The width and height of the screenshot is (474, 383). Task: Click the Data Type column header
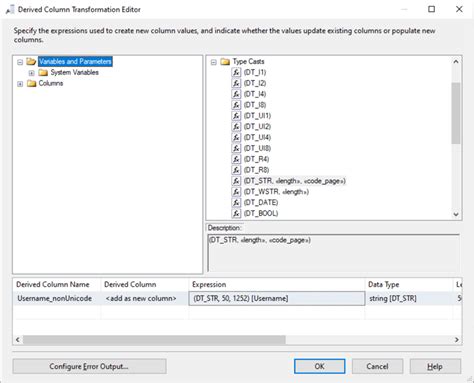pyautogui.click(x=409, y=284)
